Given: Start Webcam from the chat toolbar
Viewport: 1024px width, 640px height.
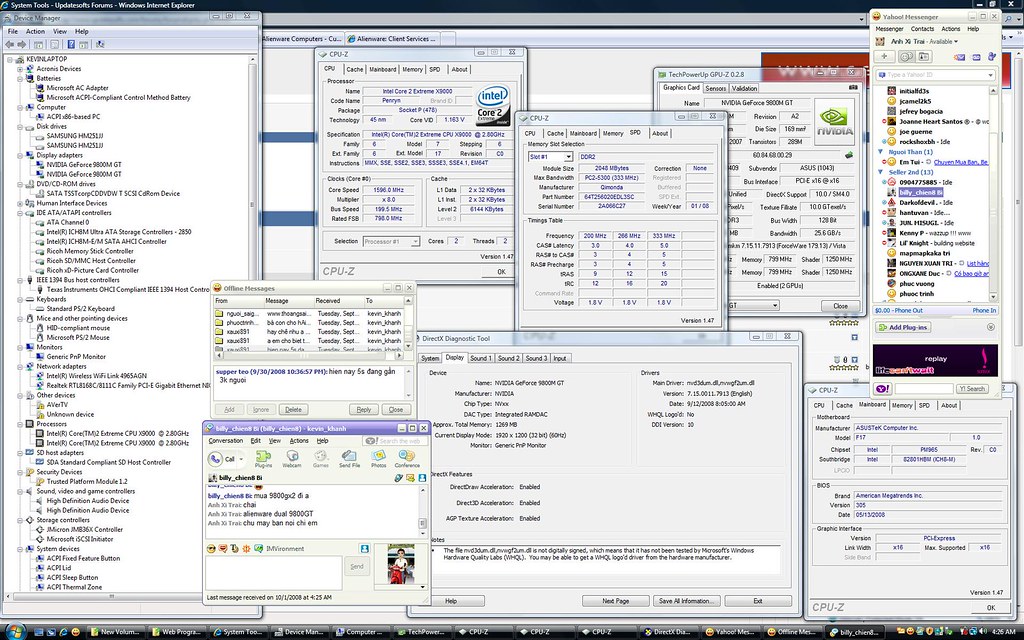Looking at the screenshot, I should click(x=292, y=459).
